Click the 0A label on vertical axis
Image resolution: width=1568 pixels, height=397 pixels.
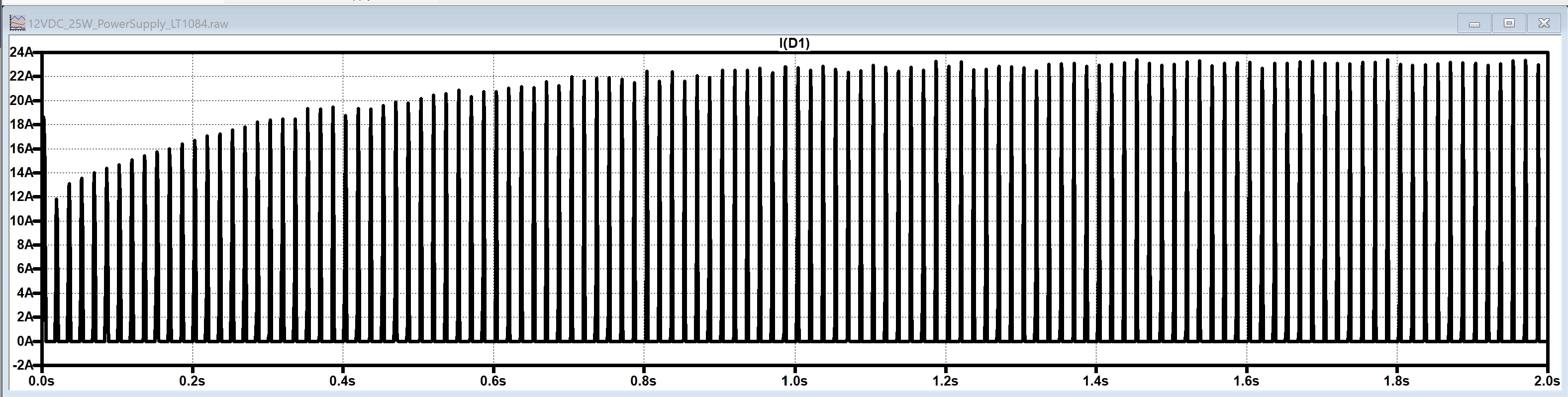[x=24, y=341]
